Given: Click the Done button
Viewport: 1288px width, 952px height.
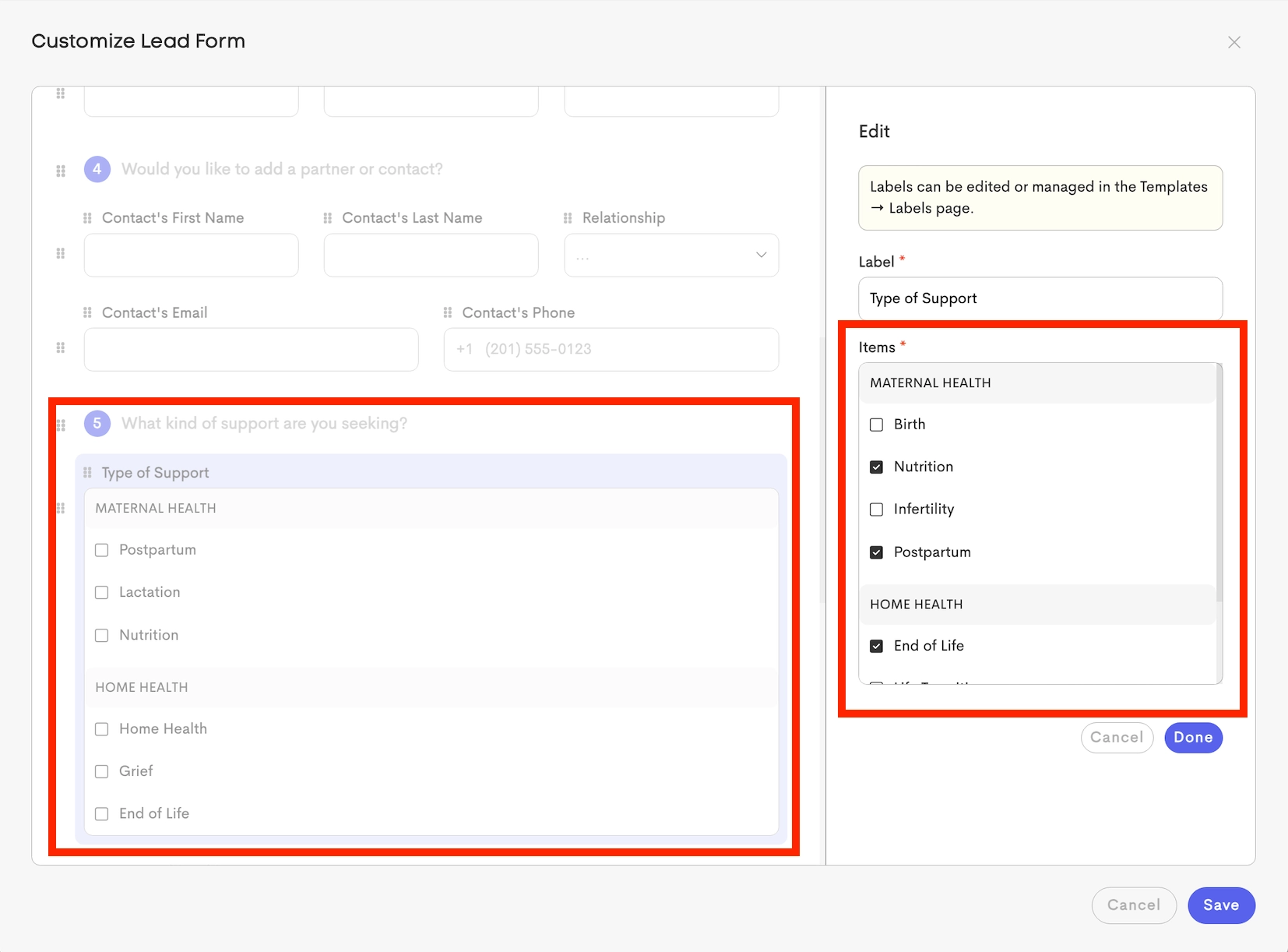Looking at the screenshot, I should point(1193,738).
